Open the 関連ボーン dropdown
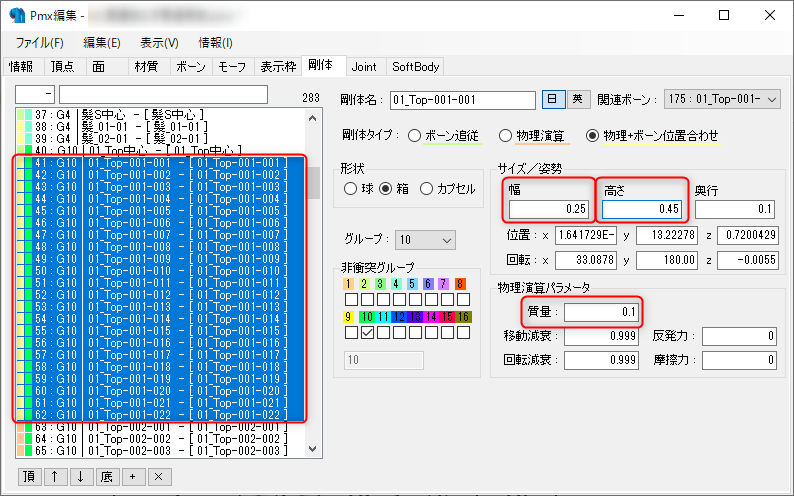The image size is (794, 496). pos(722,99)
